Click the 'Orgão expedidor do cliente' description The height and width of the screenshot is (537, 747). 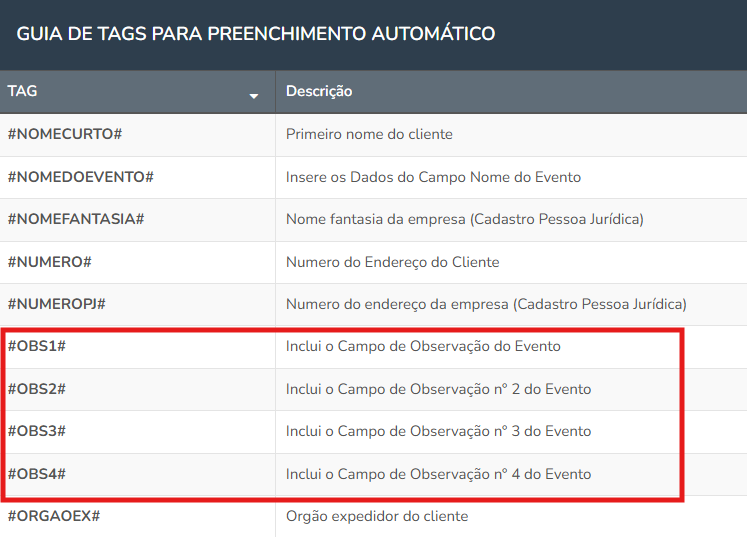coord(377,517)
